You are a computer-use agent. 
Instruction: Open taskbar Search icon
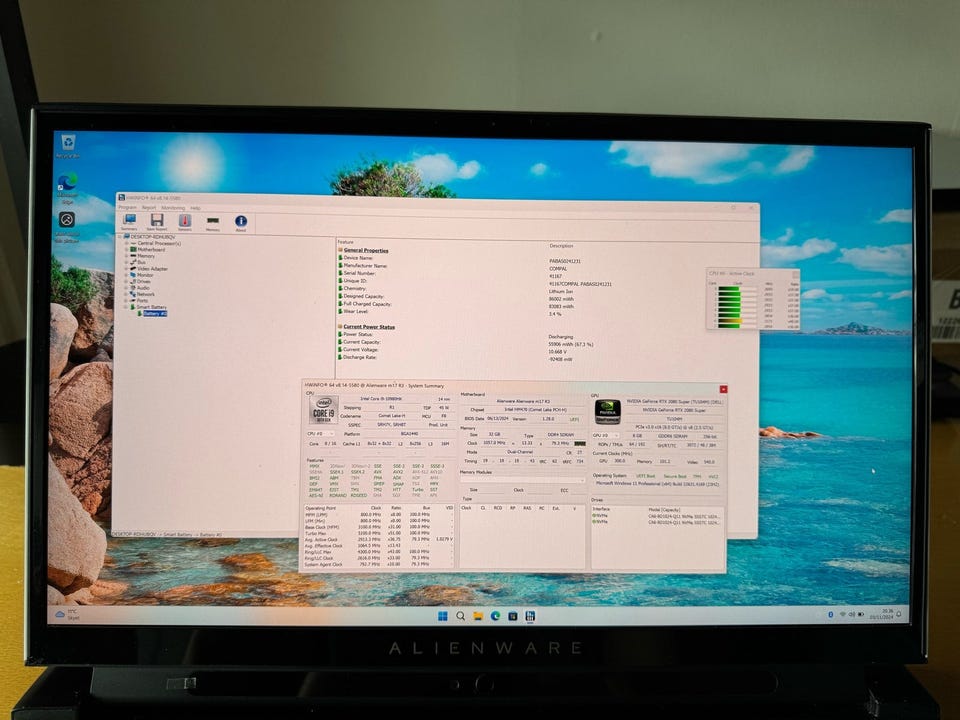[460, 615]
